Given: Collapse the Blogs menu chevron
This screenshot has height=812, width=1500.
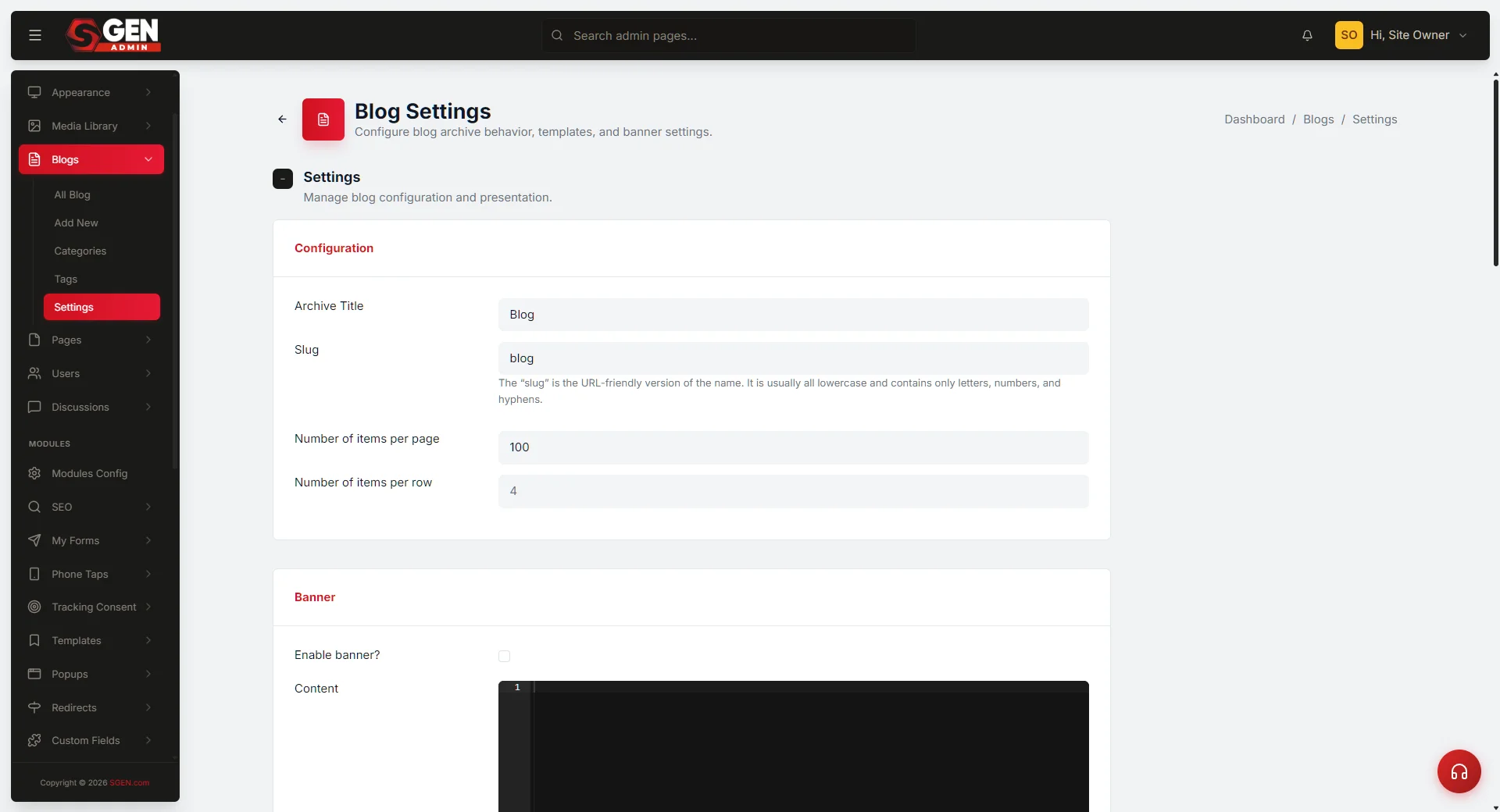Looking at the screenshot, I should (x=148, y=159).
